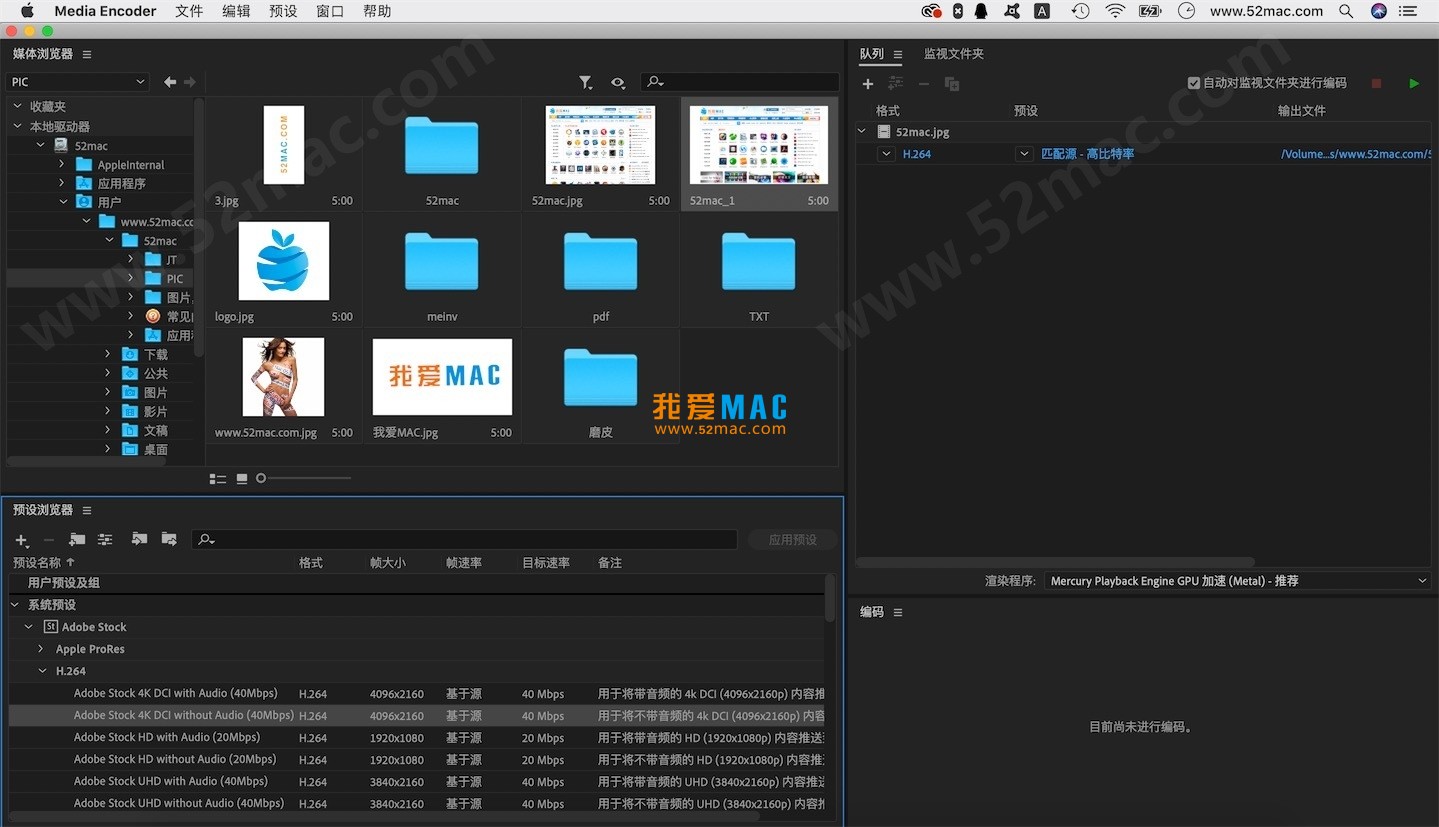The image size is (1439, 827).
Task: Select the 队列 tab
Action: point(872,54)
